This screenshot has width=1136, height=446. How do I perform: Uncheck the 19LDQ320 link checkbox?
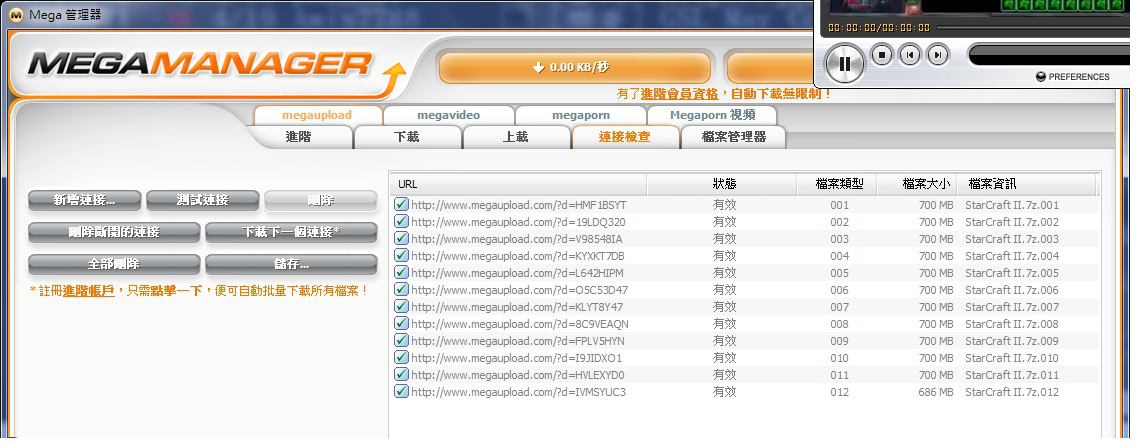[x=401, y=222]
